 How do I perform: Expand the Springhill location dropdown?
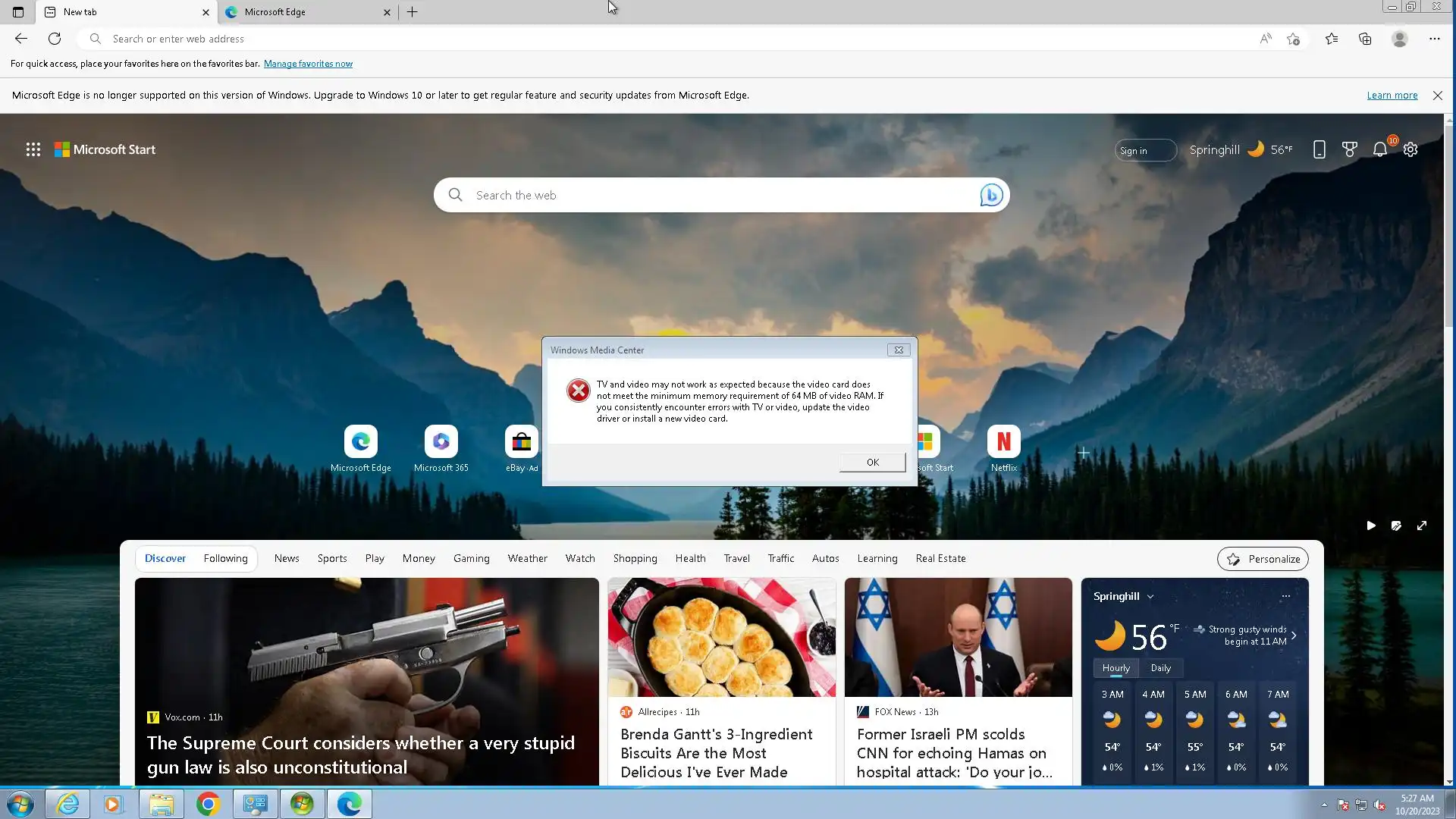[1150, 597]
